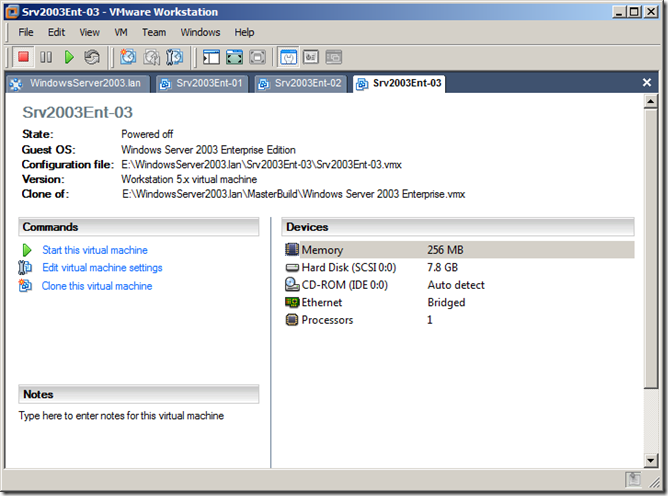This screenshot has width=668, height=496.
Task: Click the Hard Disk device icon
Action: pos(292,268)
